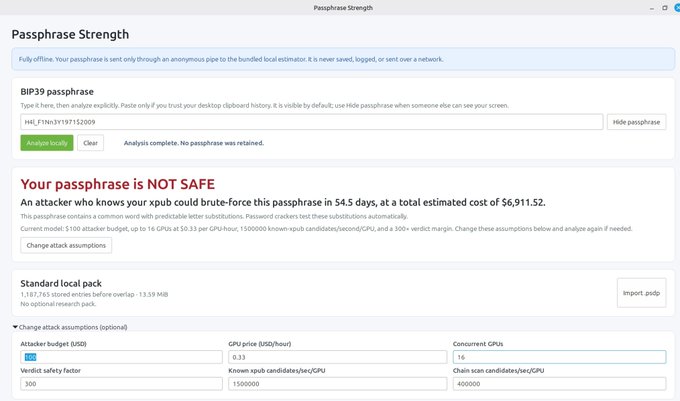Collapse Change attack assumptions (optional) expander
680x401 pixels.
70,327
